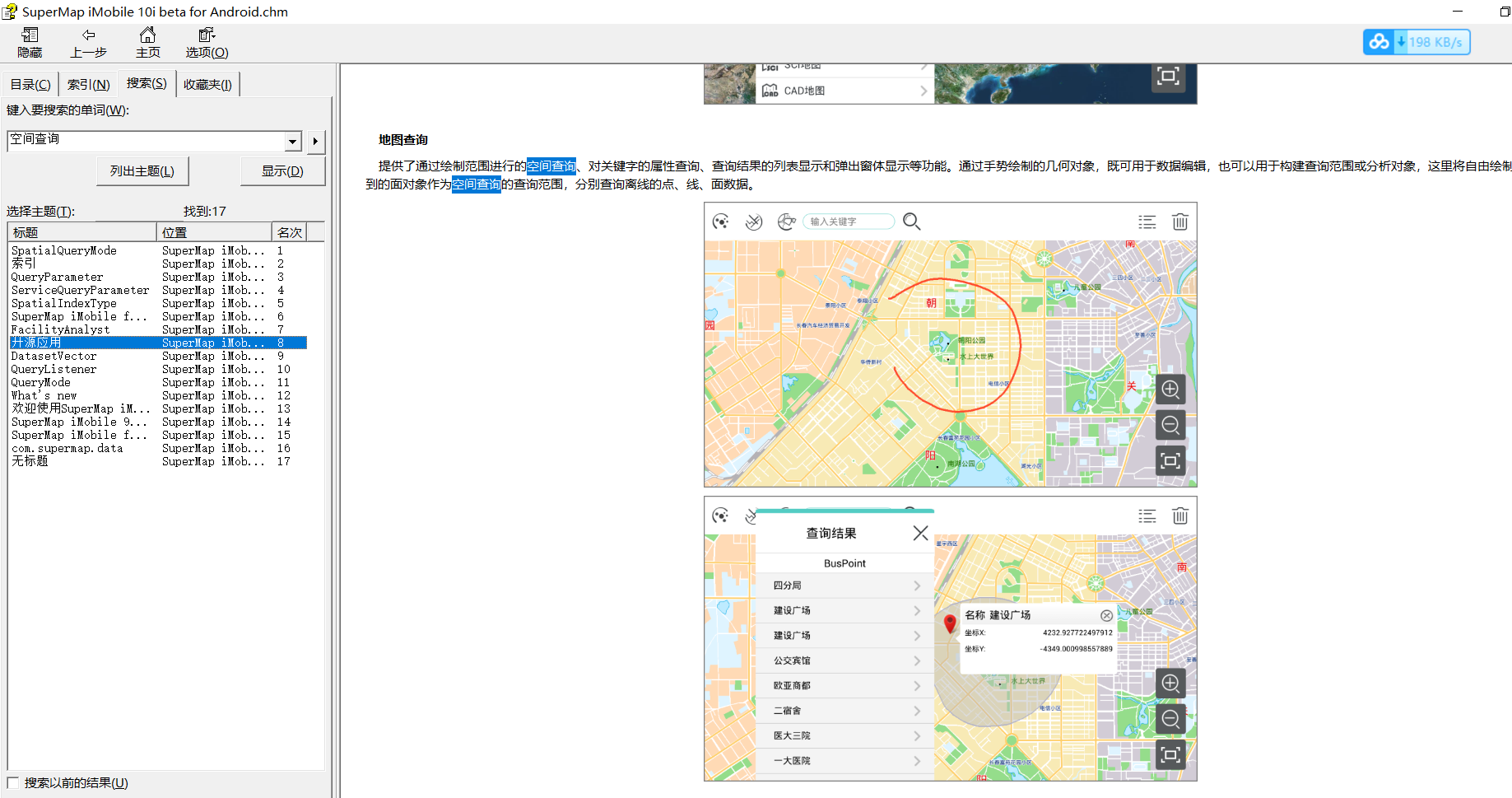Select the ServiceQueryParameter result row

[x=158, y=290]
